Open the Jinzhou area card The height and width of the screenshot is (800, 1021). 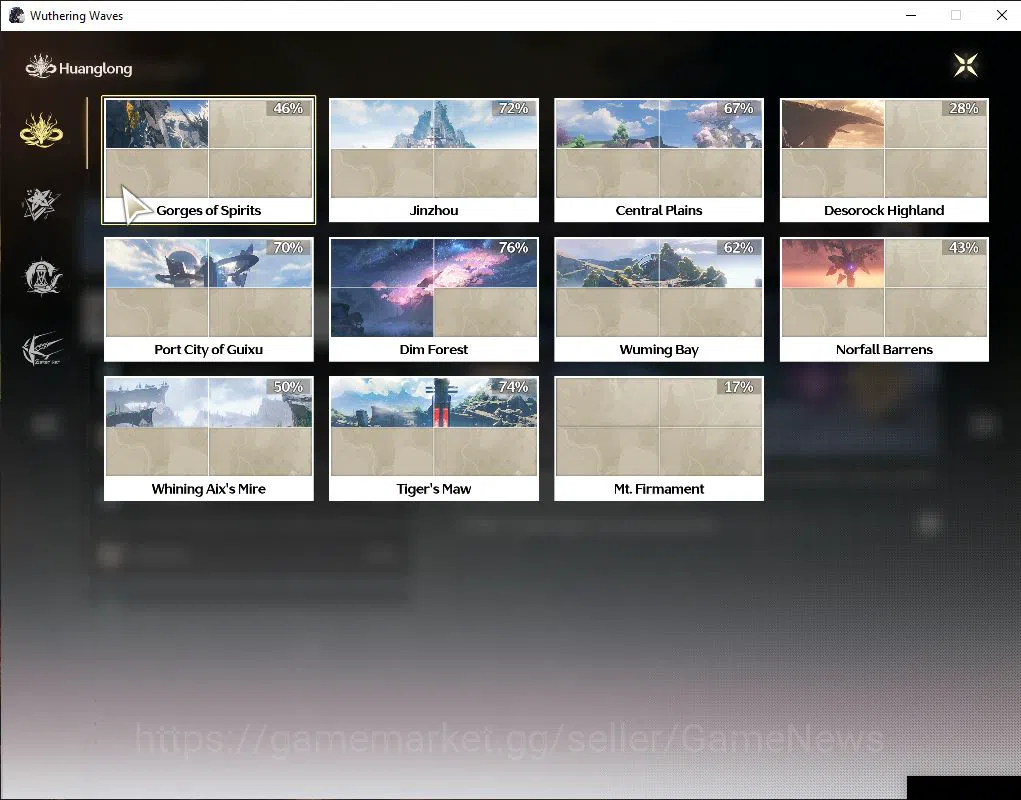[x=434, y=160]
